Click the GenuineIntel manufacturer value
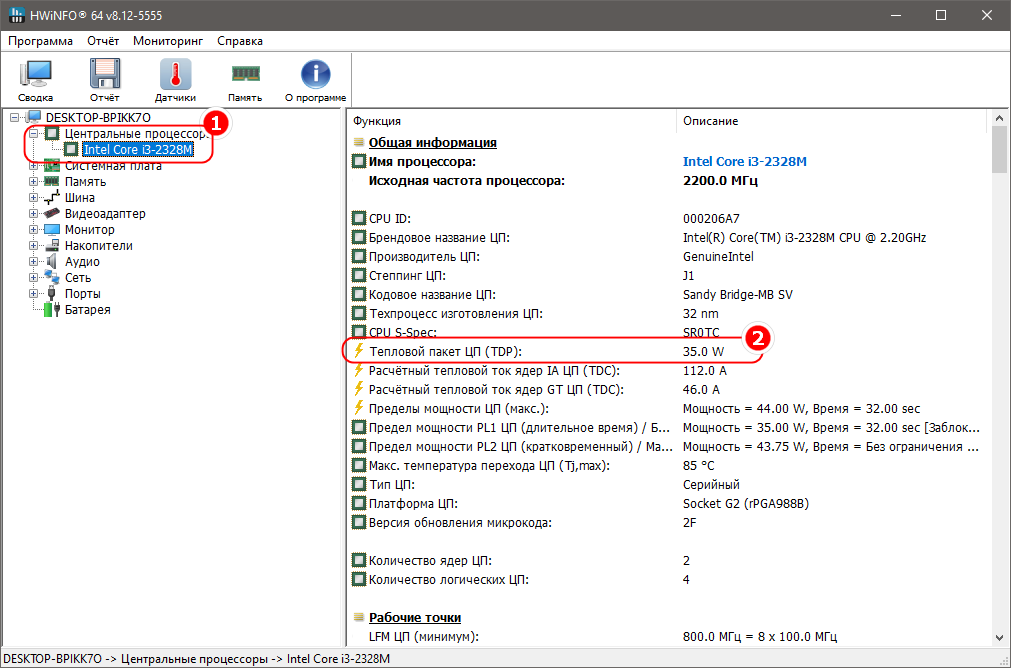Screen dimensions: 1011x668 [x=718, y=257]
